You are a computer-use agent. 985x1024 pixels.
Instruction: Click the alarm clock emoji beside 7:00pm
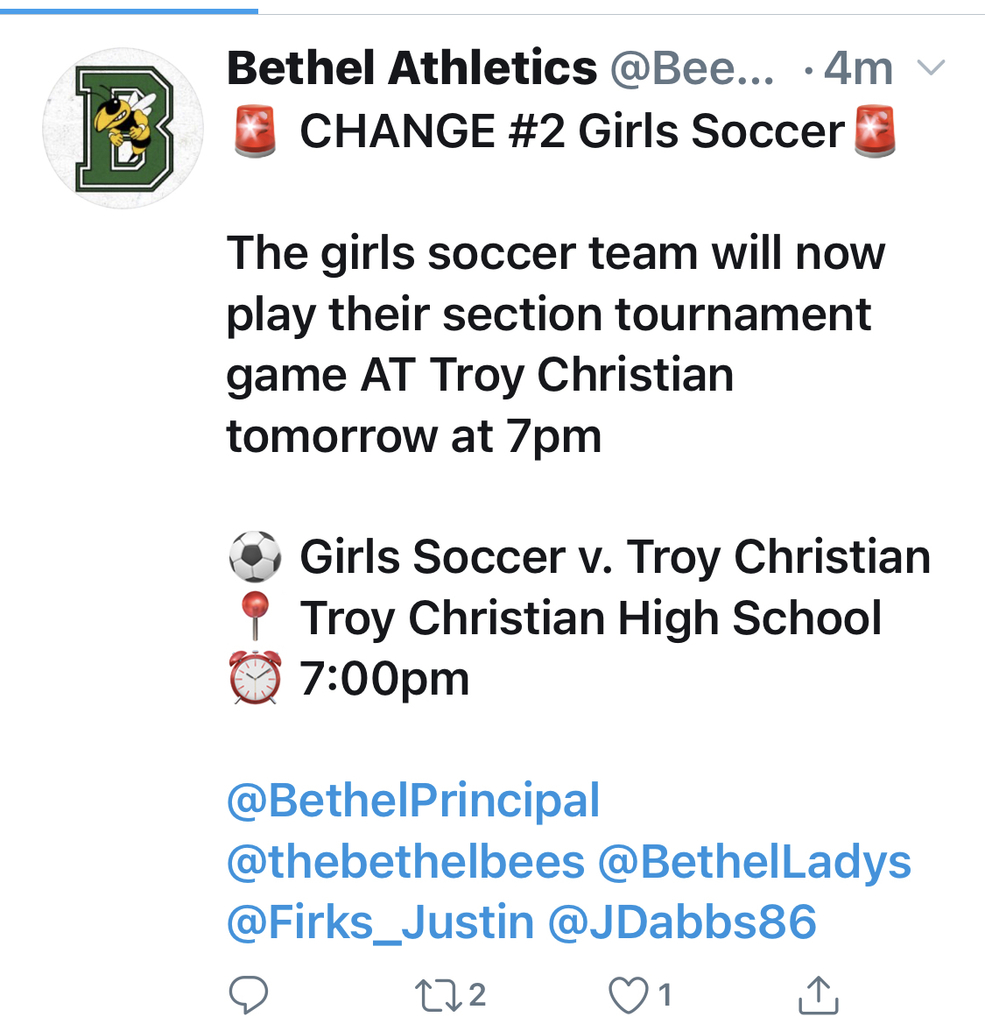[255, 677]
